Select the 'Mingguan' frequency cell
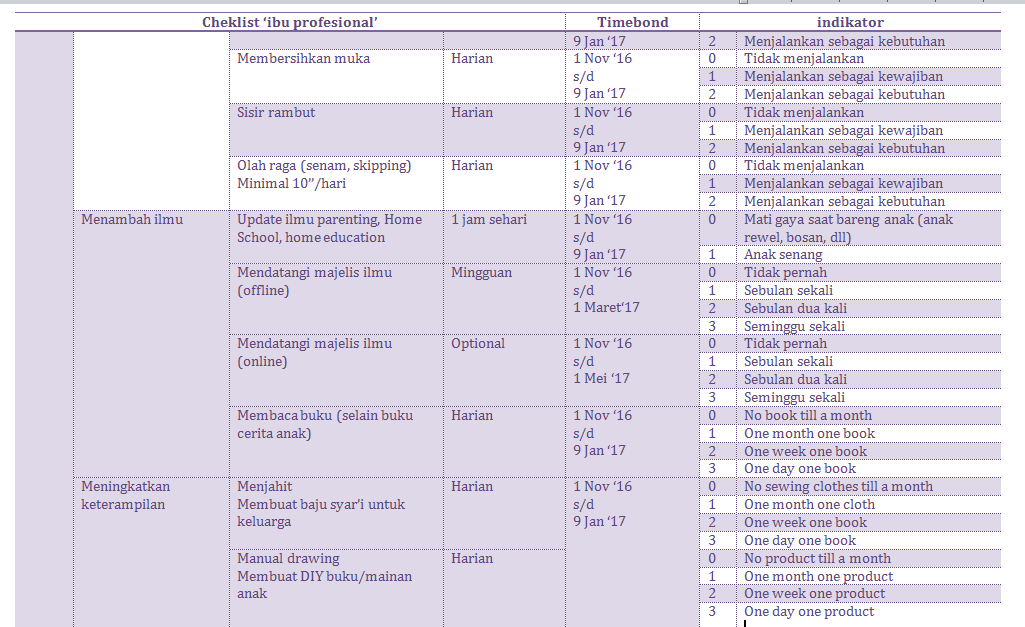The width and height of the screenshot is (1025, 627). point(504,299)
